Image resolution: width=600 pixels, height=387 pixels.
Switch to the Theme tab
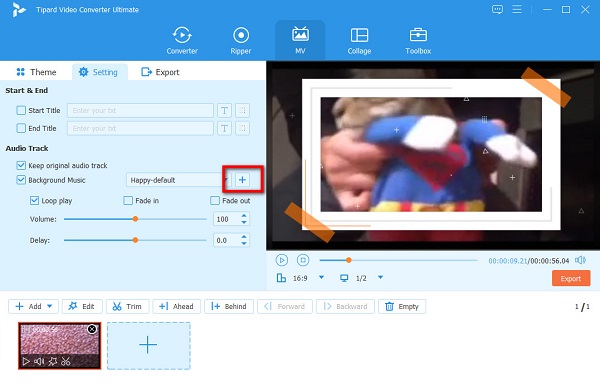pos(36,72)
